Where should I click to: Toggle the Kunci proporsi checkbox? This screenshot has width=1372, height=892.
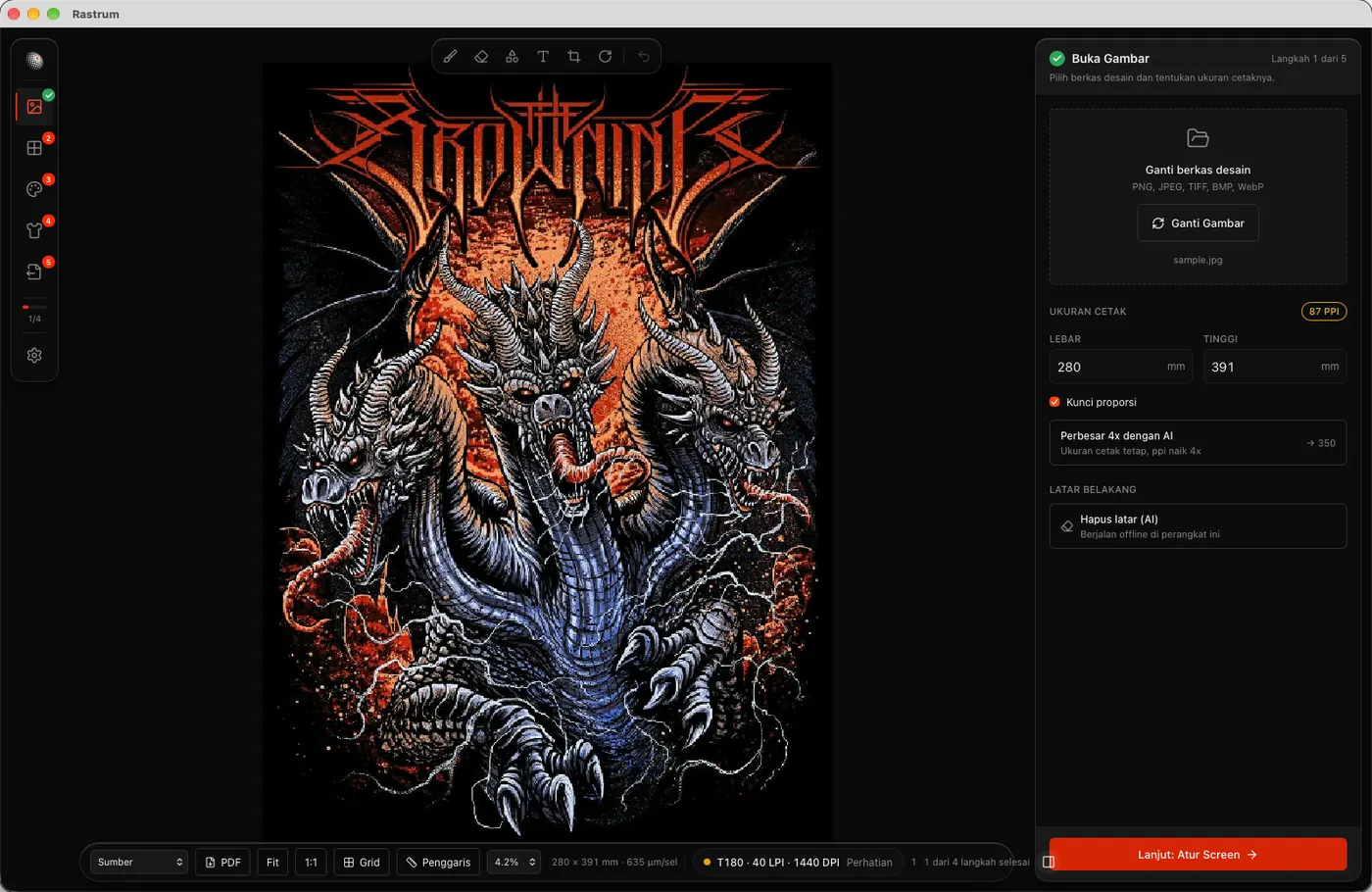pyautogui.click(x=1054, y=402)
